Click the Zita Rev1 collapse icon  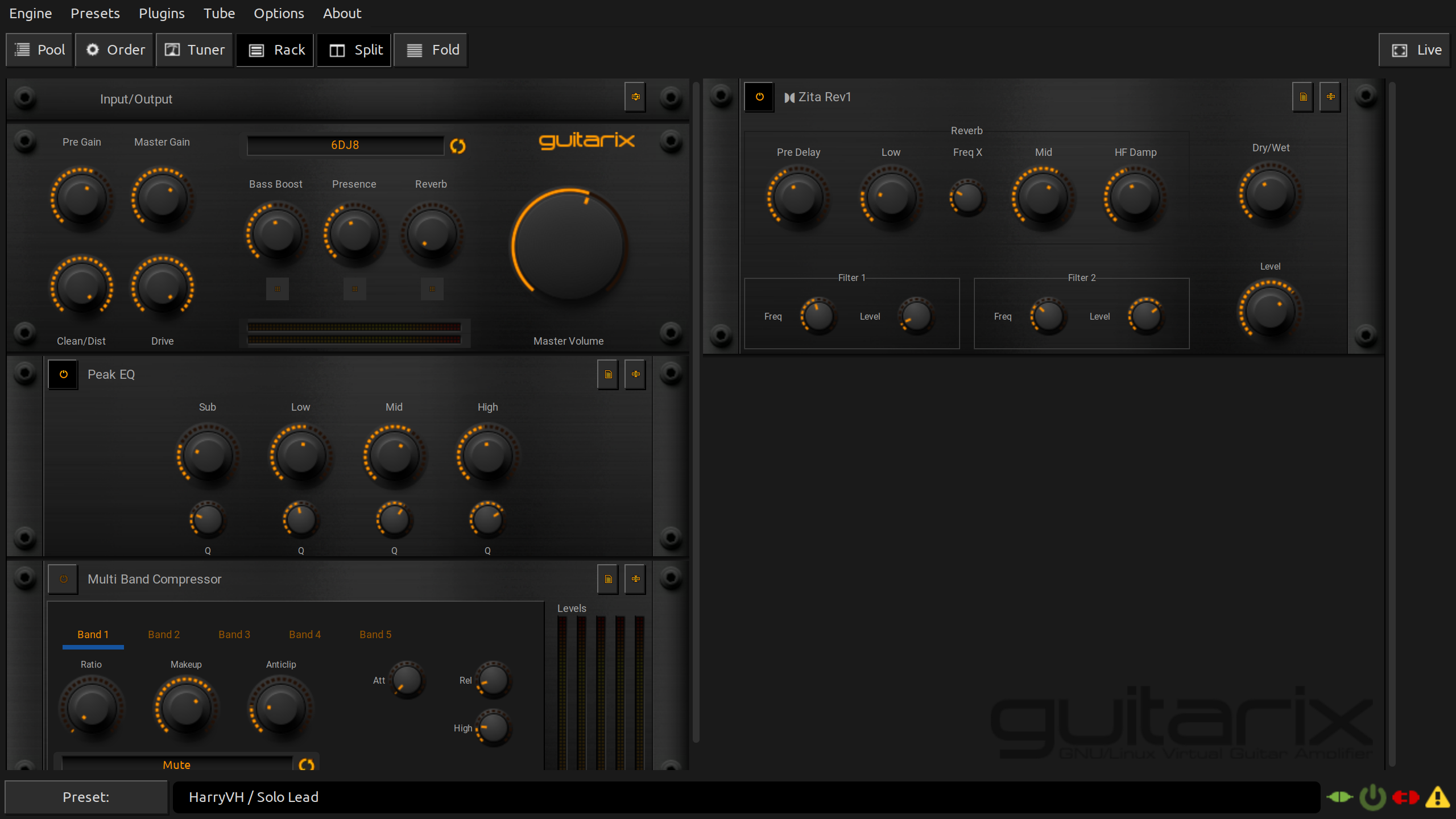(x=1330, y=97)
